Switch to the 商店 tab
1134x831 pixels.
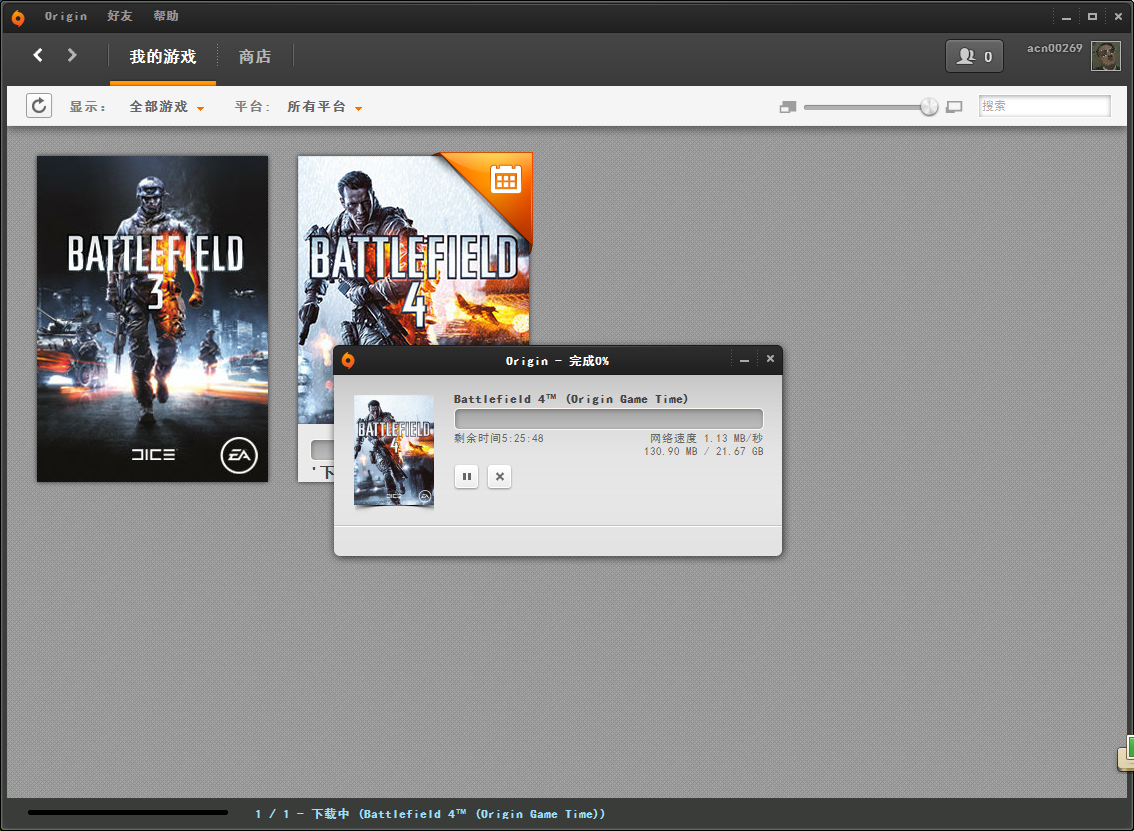point(255,56)
